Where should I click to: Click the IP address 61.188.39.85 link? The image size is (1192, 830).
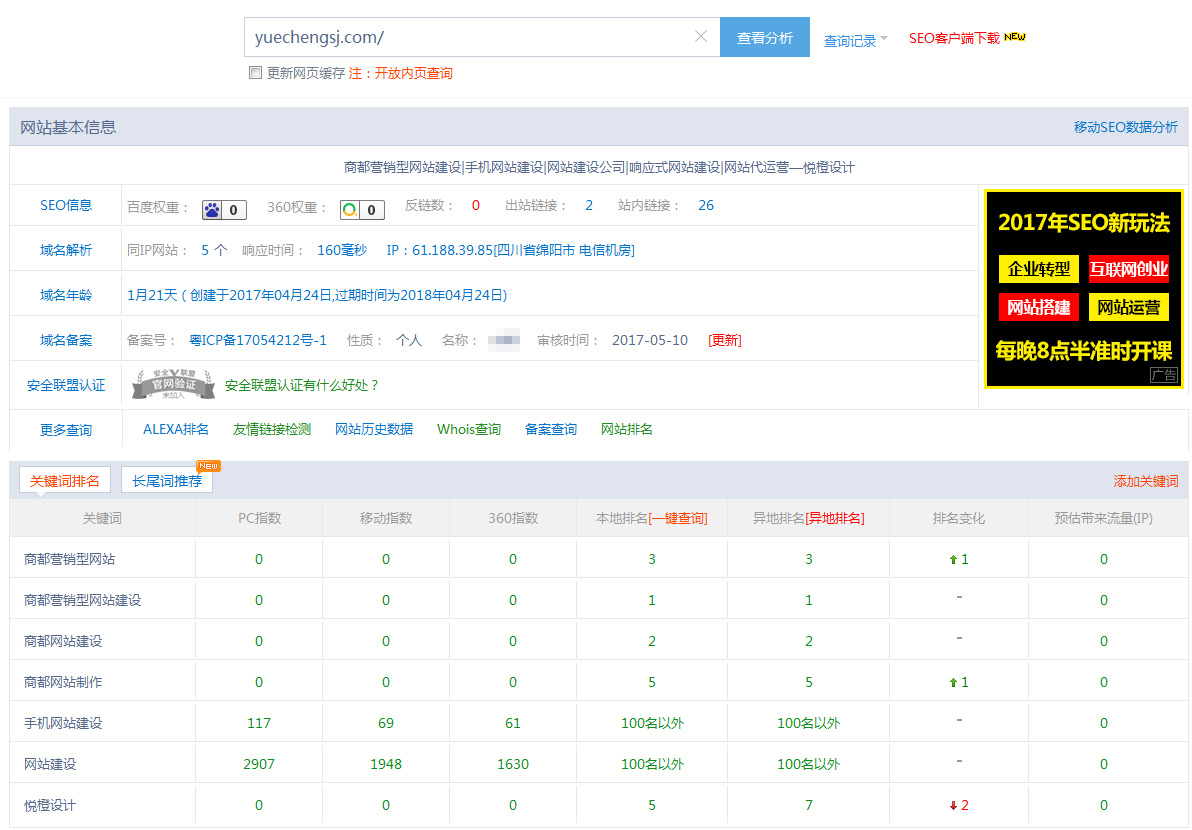pyautogui.click(x=510, y=250)
